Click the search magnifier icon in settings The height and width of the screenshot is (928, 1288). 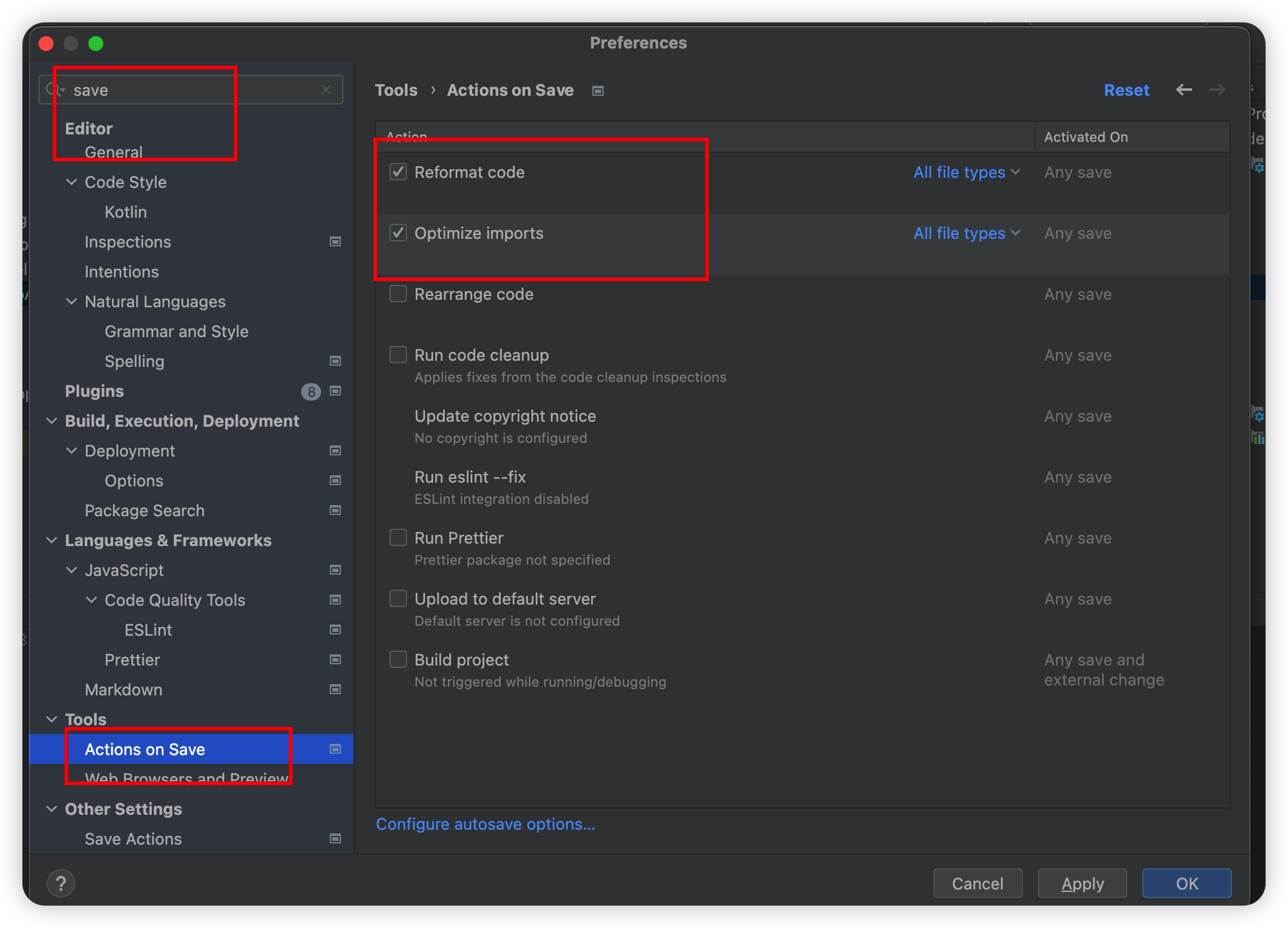(x=54, y=90)
